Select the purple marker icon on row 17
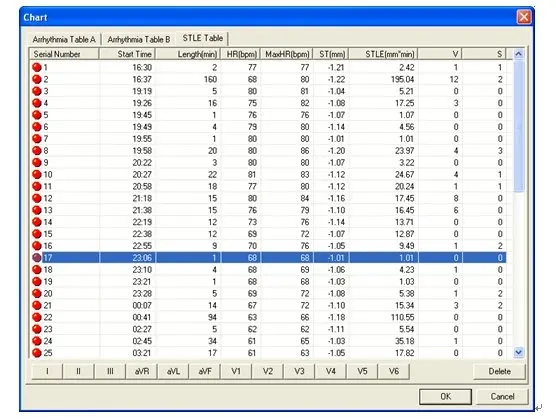The image size is (556, 419). [x=37, y=257]
